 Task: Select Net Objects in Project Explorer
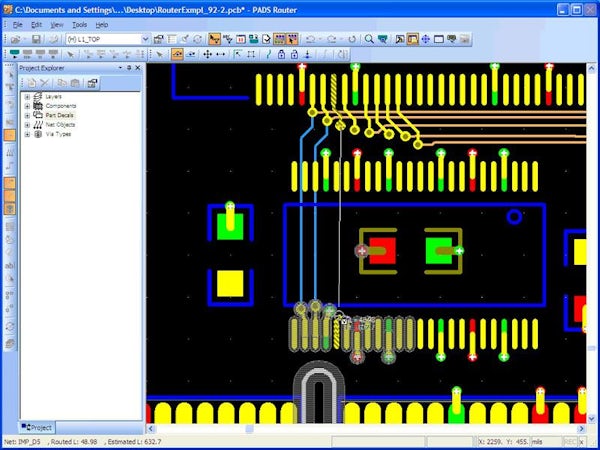coord(60,125)
